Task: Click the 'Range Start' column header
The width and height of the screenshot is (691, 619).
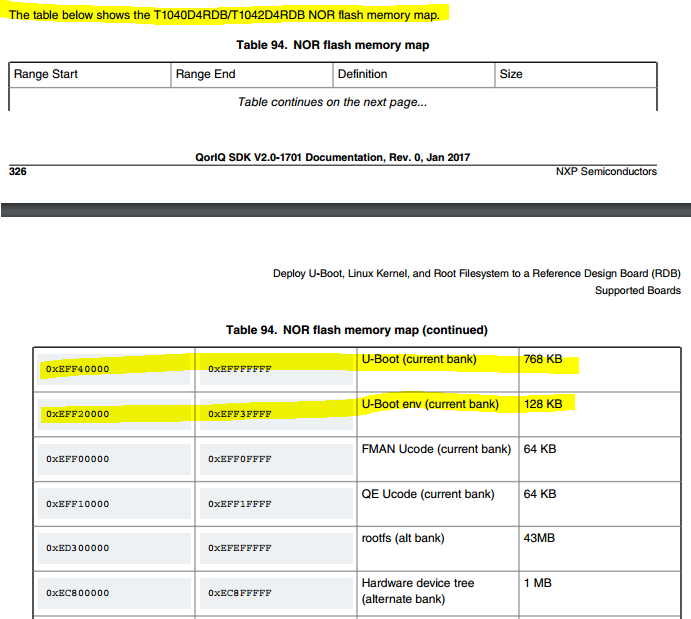Action: point(46,74)
